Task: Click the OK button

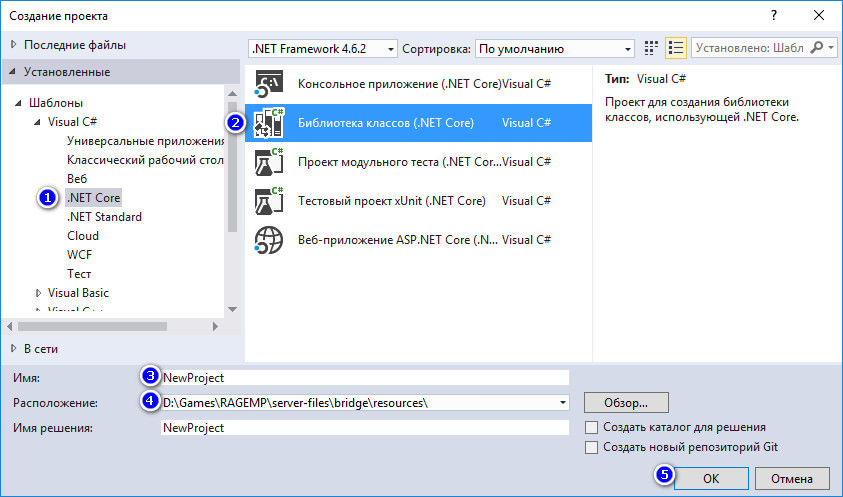Action: click(711, 478)
